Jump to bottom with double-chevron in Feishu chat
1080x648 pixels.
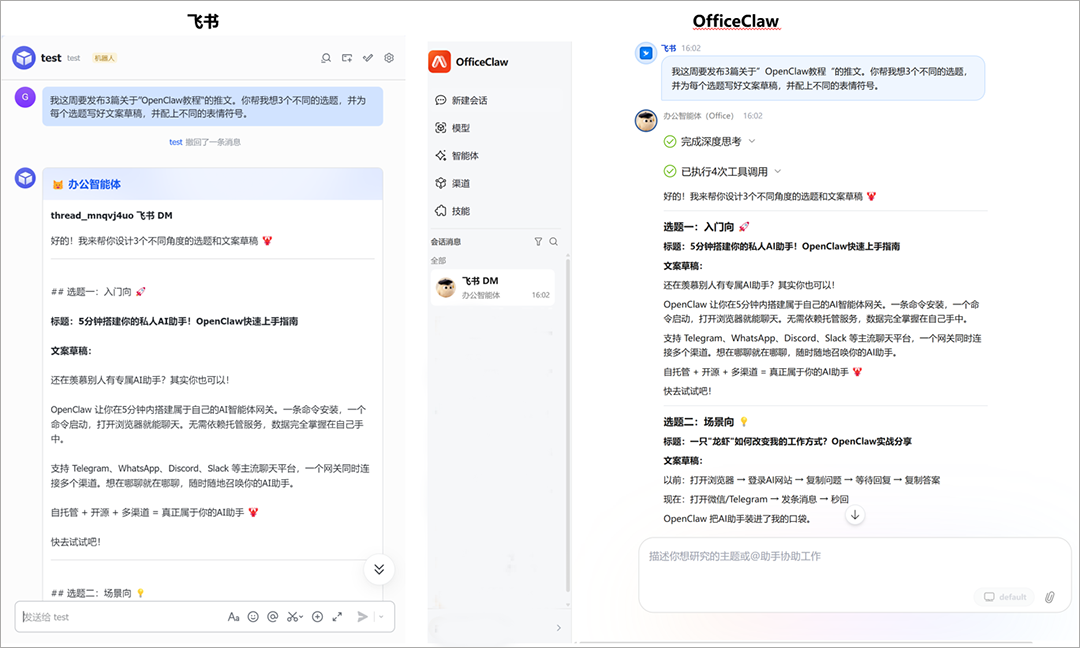(x=379, y=569)
